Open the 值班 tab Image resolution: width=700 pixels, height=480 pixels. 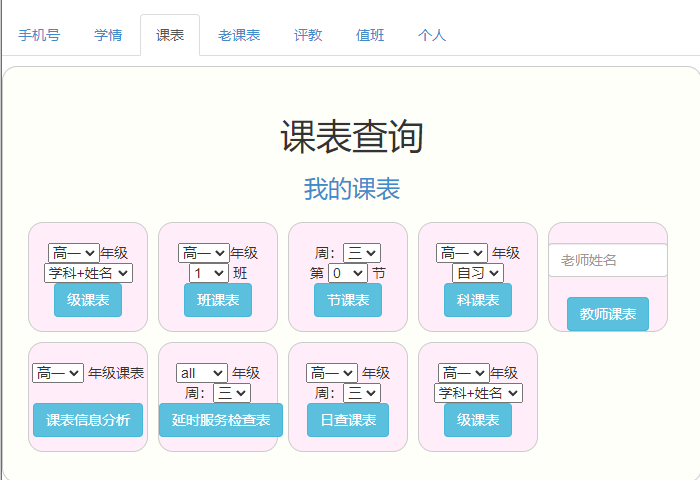click(x=370, y=35)
